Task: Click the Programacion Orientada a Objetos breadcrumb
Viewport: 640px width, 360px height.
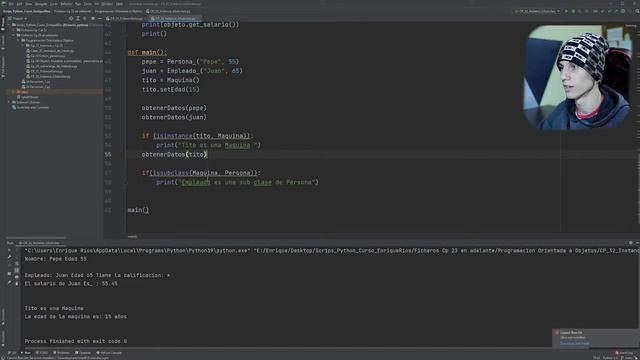Action: point(118,11)
